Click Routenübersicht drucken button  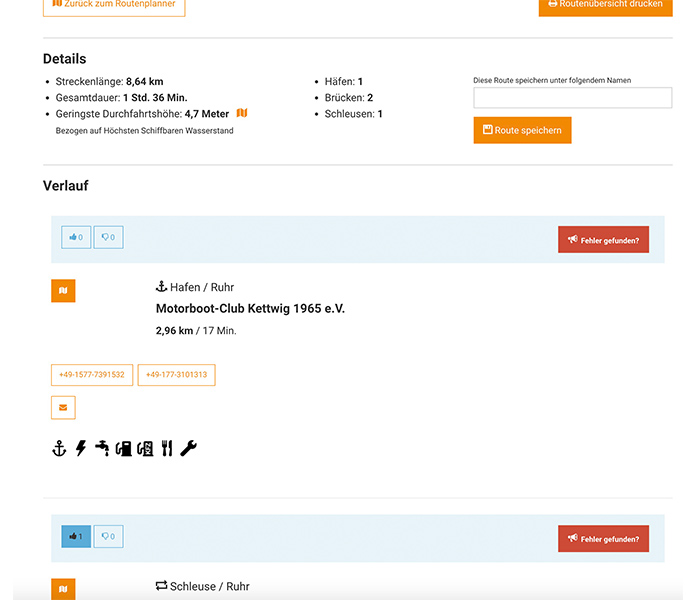[605, 5]
